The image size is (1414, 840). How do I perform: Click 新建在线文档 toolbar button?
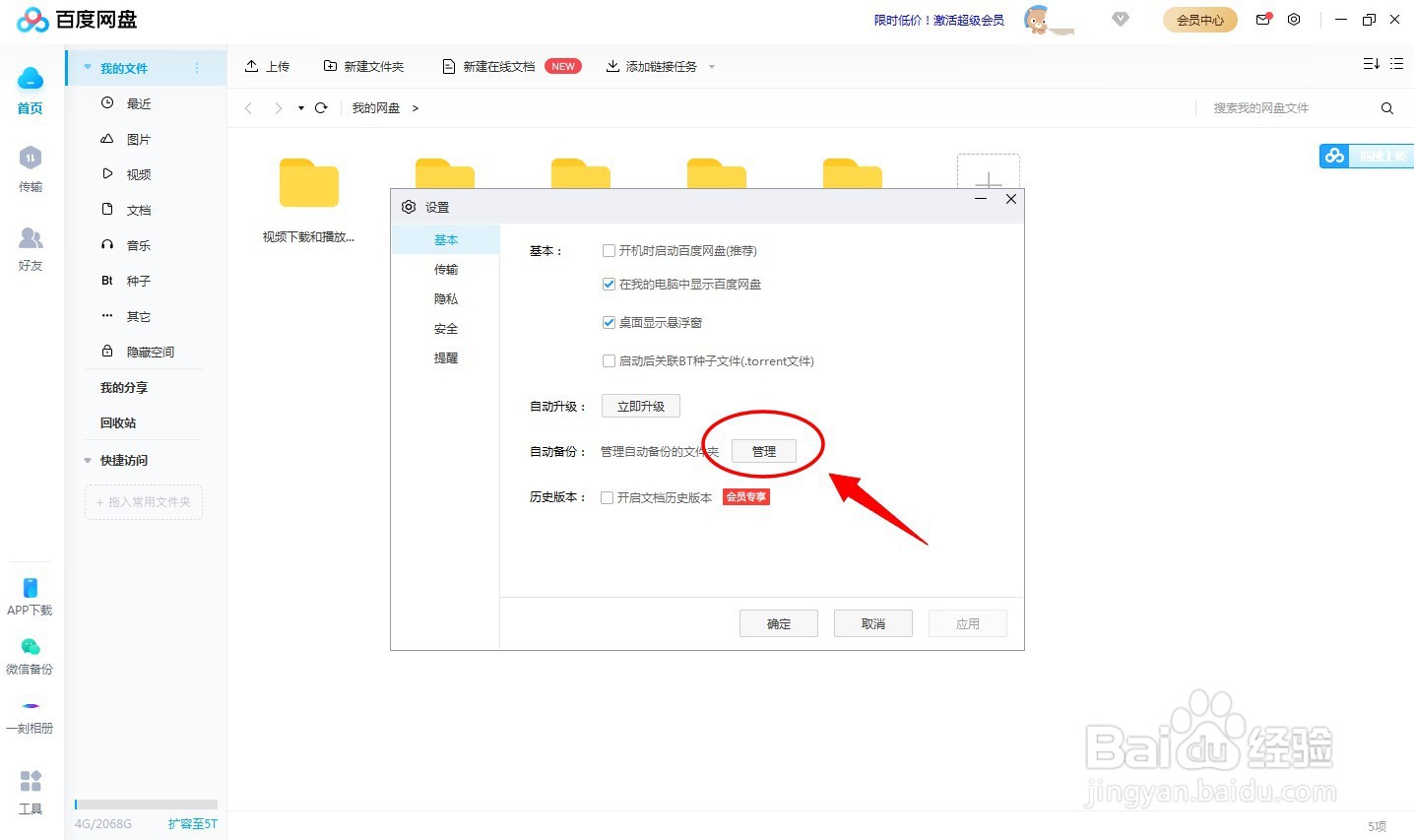(x=512, y=66)
